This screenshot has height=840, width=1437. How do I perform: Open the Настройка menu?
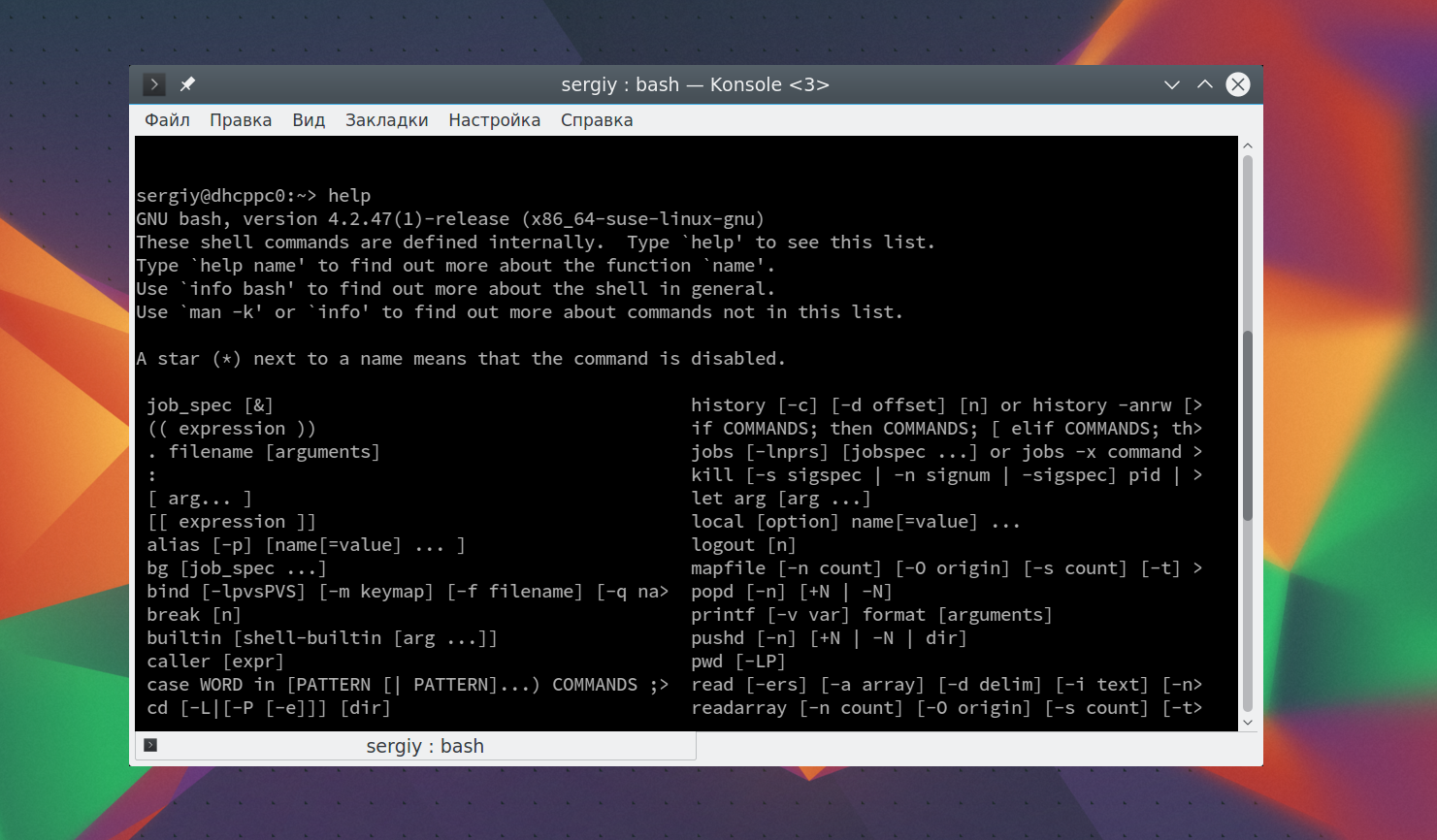(x=494, y=120)
